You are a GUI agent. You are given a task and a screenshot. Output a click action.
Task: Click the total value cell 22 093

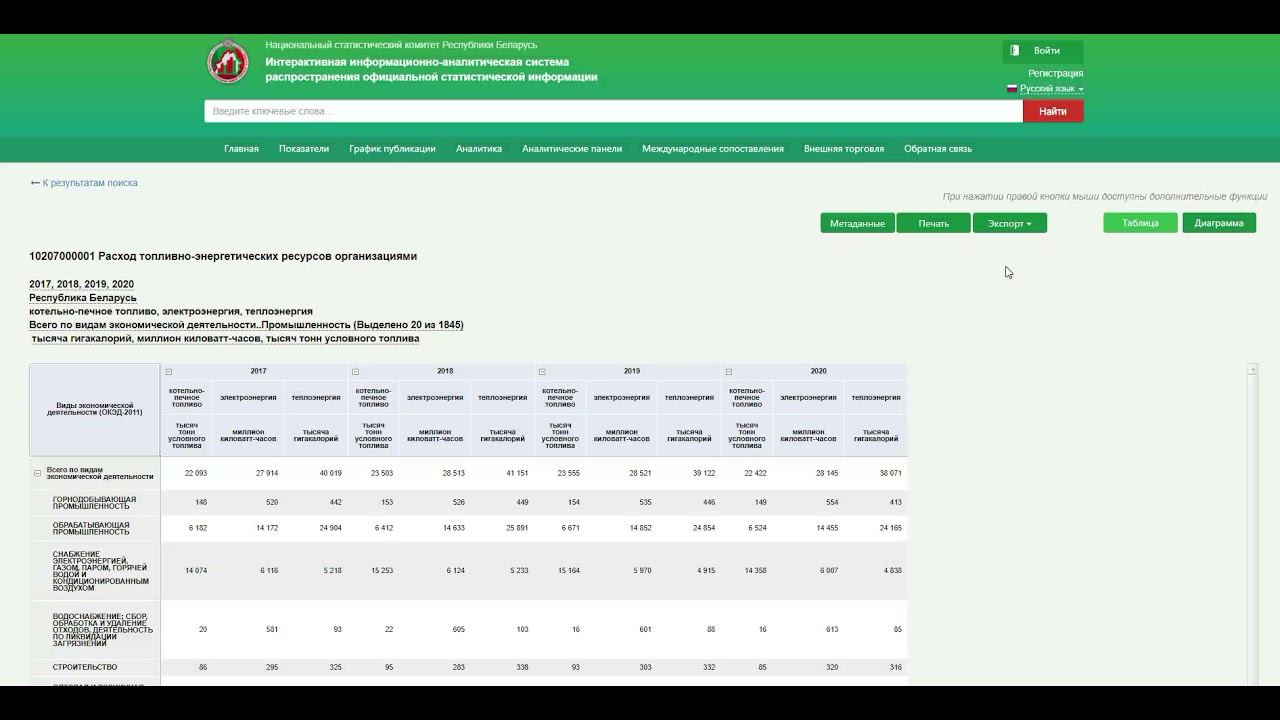[x=187, y=473]
